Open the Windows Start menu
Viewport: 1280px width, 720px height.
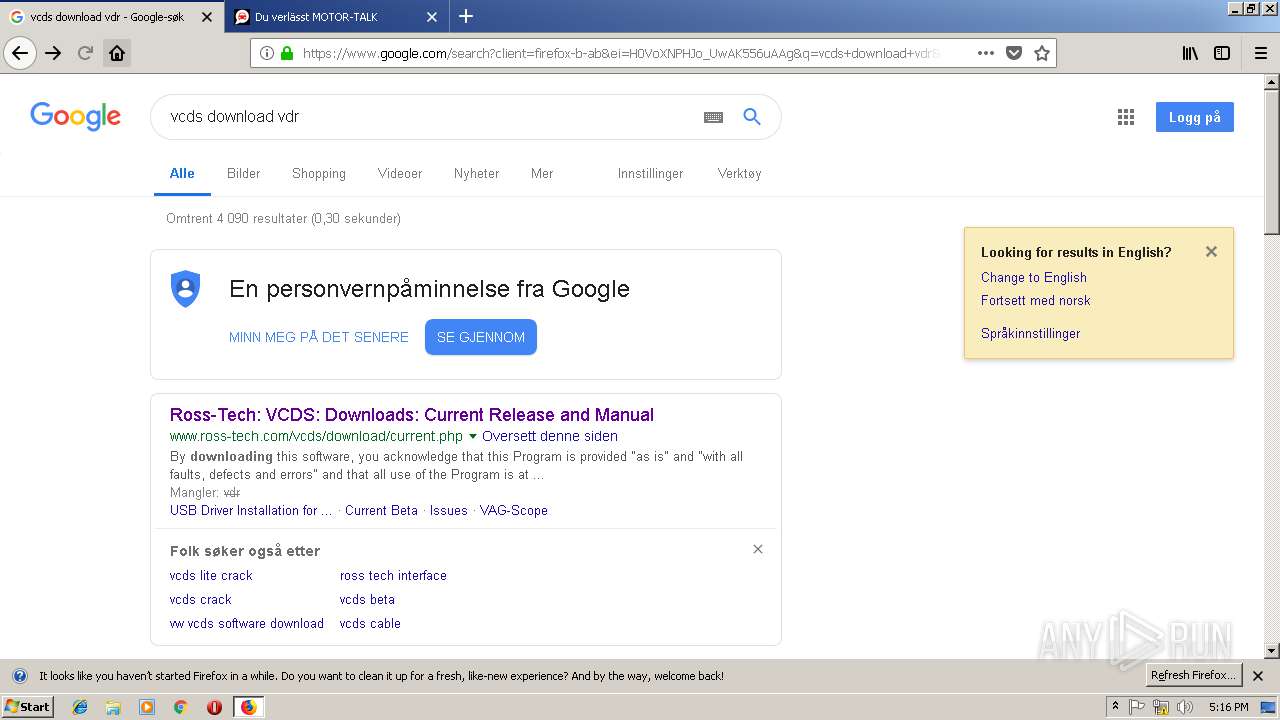point(28,707)
